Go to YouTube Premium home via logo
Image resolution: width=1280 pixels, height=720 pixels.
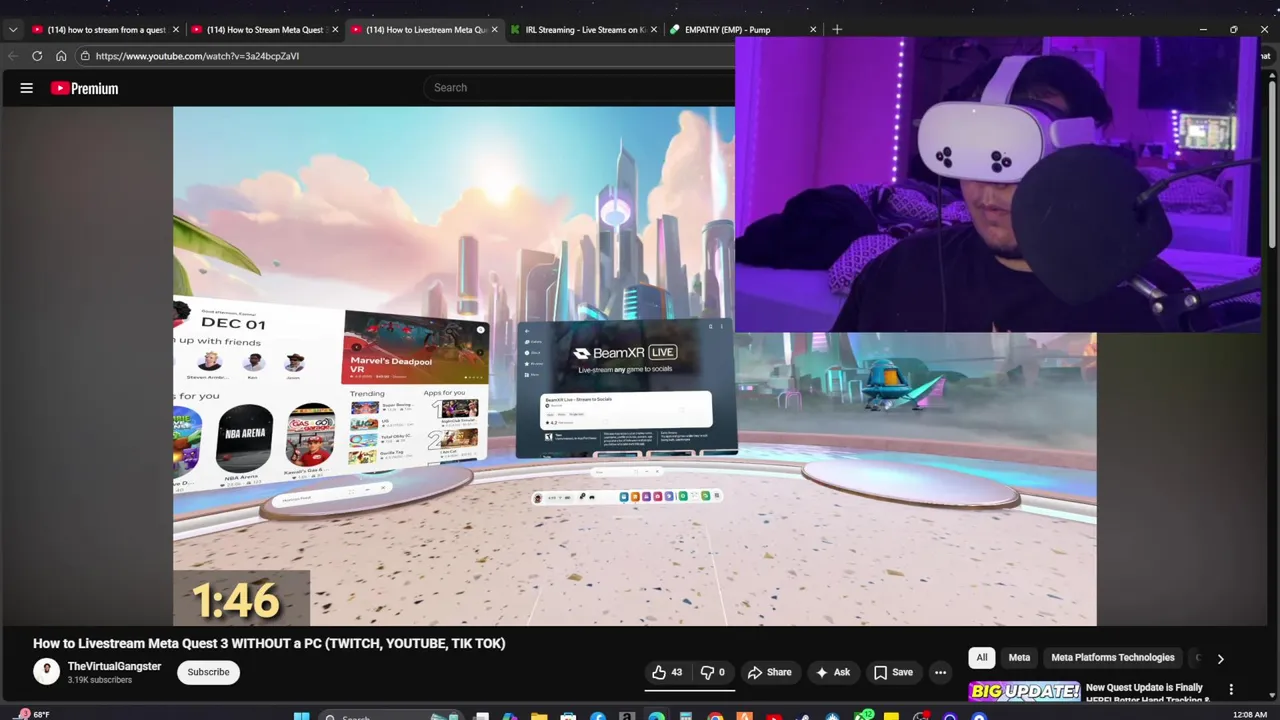[x=85, y=88]
